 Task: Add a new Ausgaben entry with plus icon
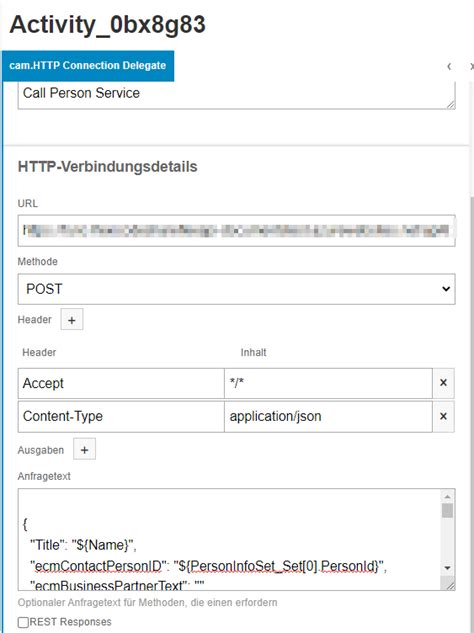click(x=84, y=449)
